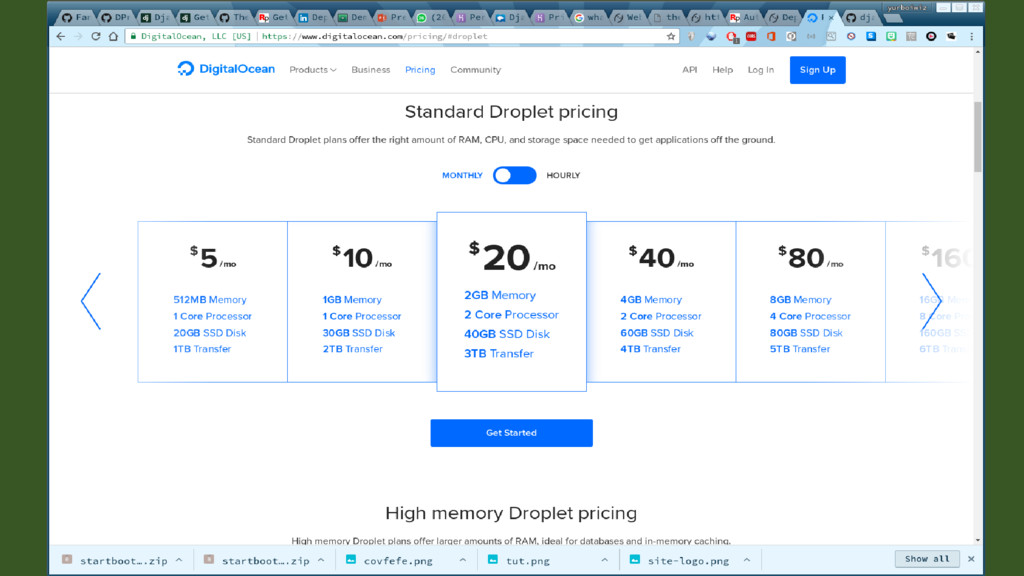
Task: Select the $5/mo plan card
Action: (212, 302)
